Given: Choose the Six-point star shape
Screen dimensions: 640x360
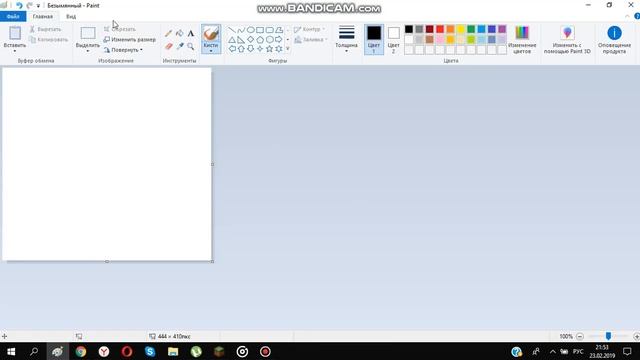Looking at the screenshot, I should (x=279, y=49).
